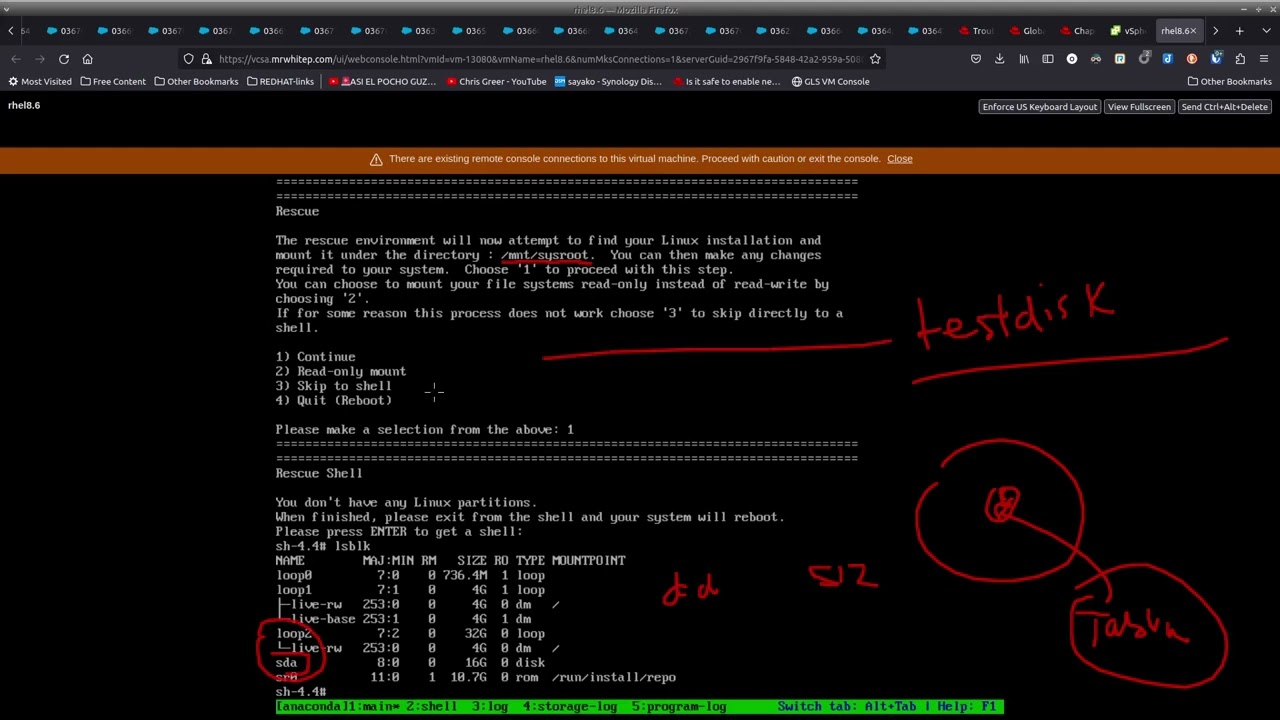Open a new browser tab
Screen dimensions: 1280x720
[x=1240, y=31]
